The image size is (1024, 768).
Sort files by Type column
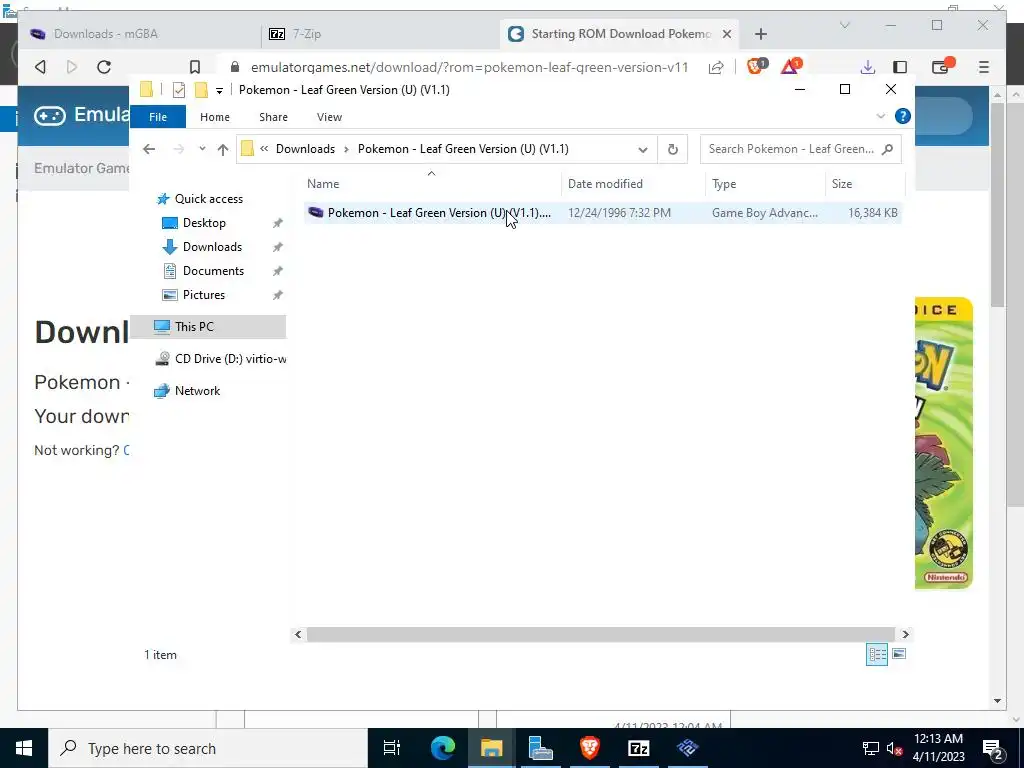(724, 184)
